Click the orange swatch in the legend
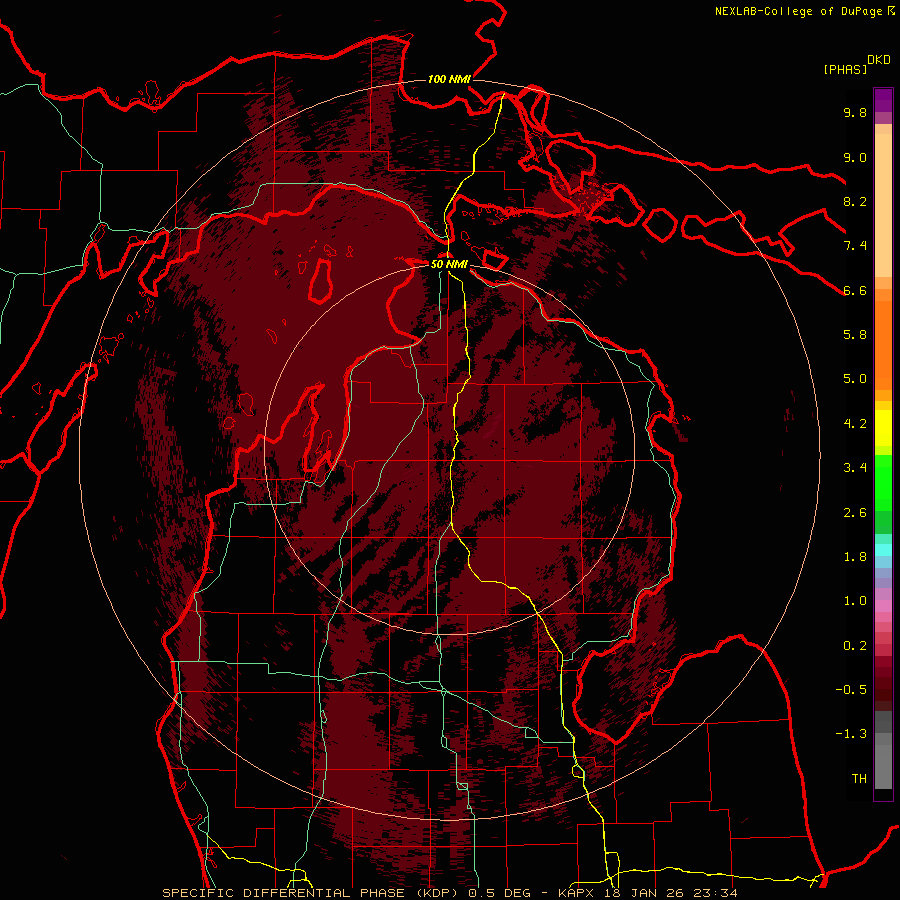 tap(883, 344)
